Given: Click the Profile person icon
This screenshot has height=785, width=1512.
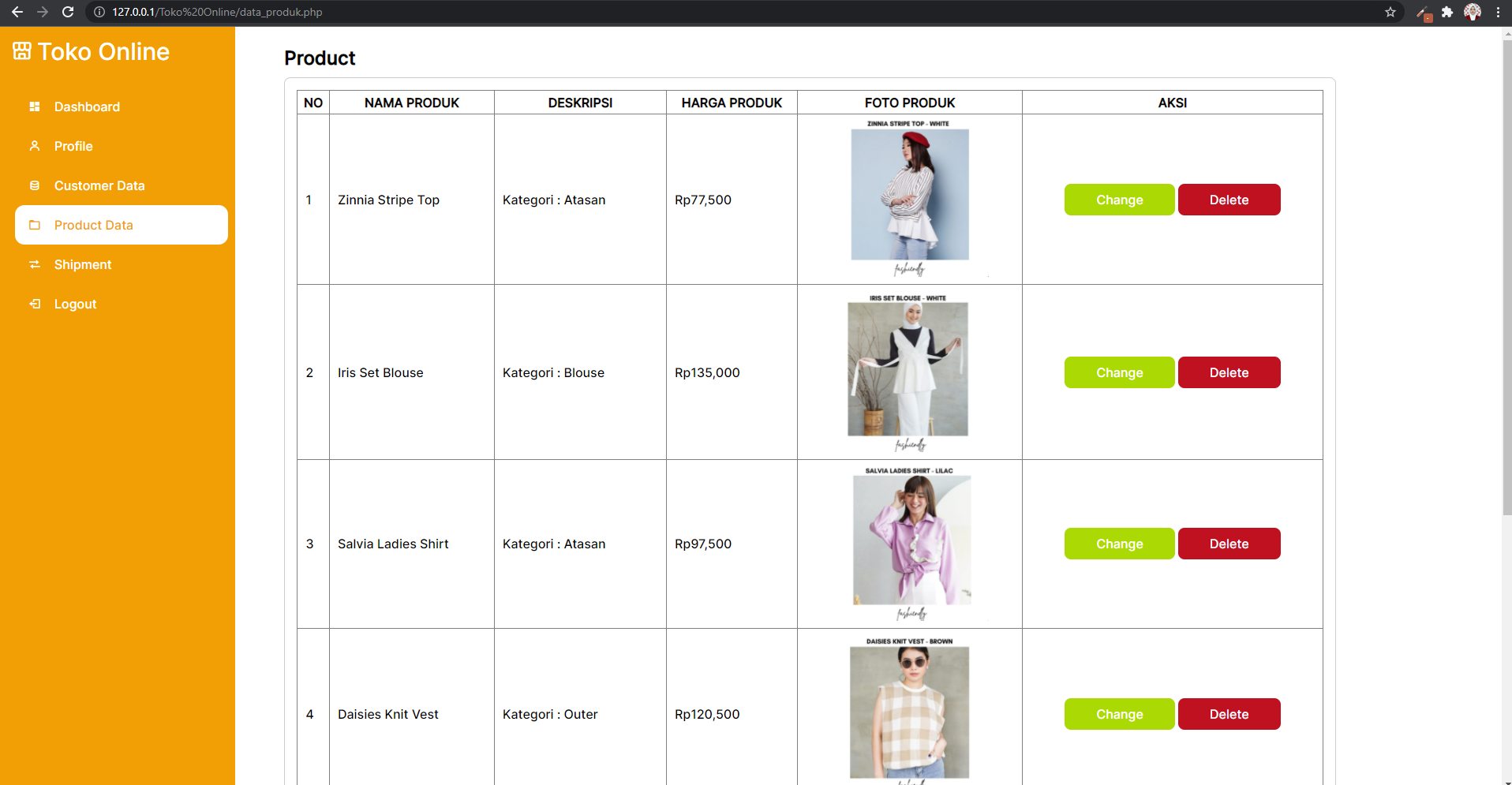Looking at the screenshot, I should (35, 146).
